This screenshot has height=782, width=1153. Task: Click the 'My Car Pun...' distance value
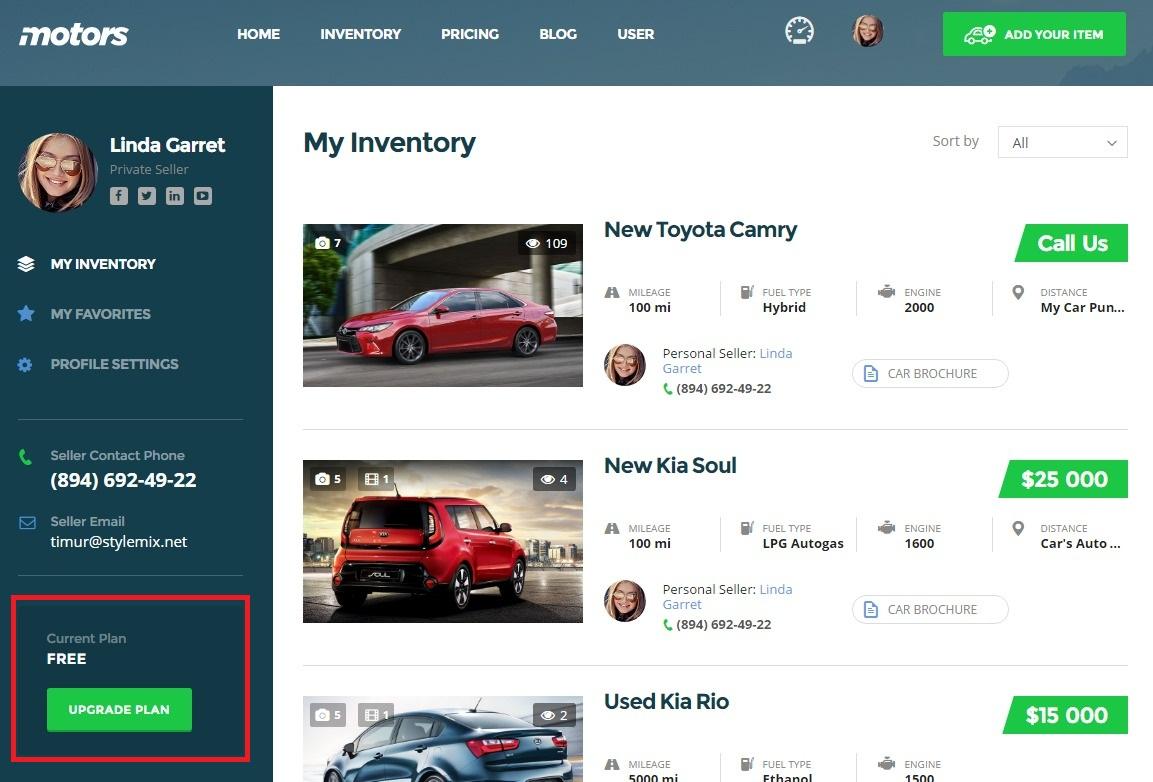click(x=1082, y=308)
